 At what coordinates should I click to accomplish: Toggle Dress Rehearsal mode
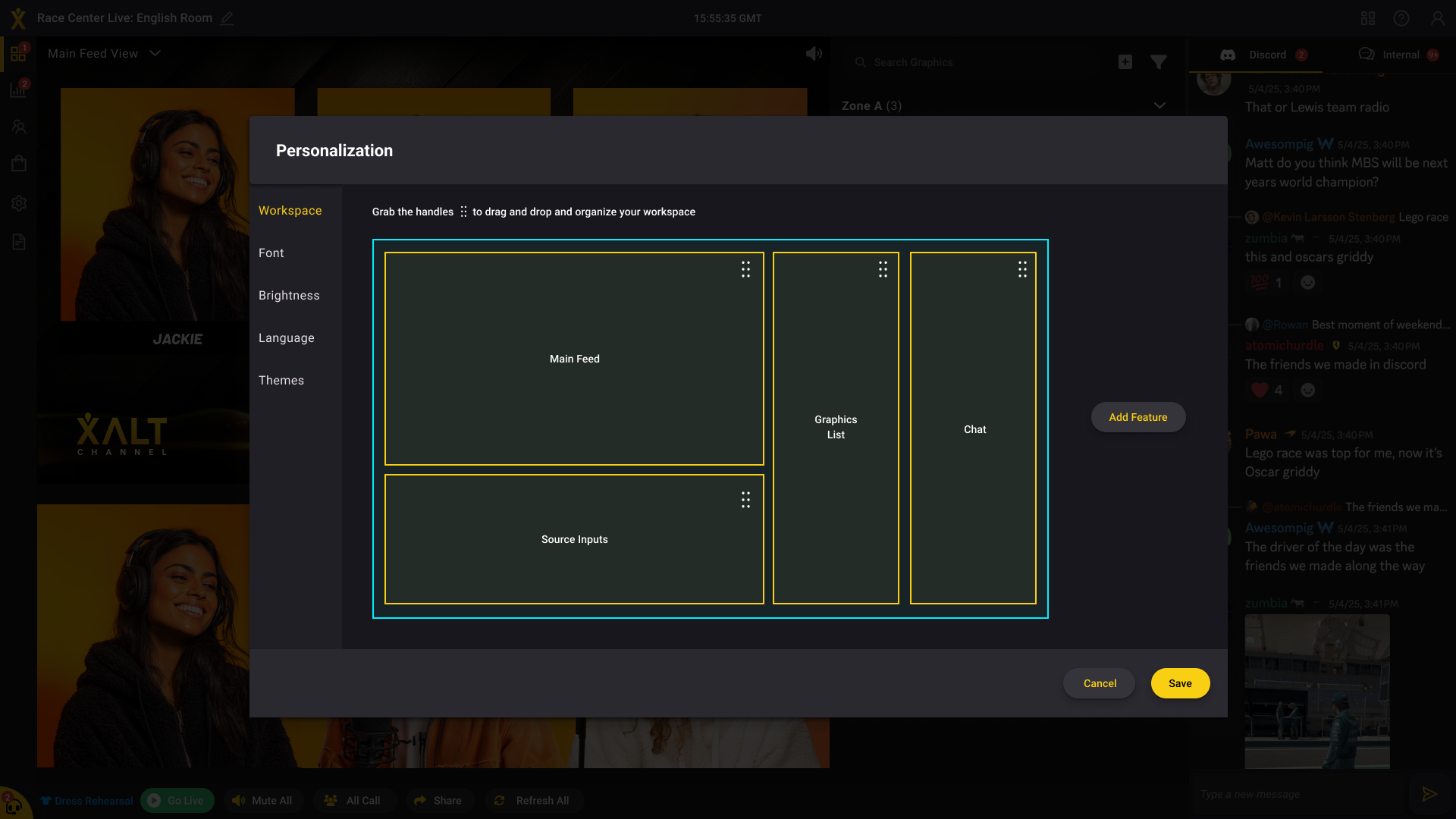point(86,800)
